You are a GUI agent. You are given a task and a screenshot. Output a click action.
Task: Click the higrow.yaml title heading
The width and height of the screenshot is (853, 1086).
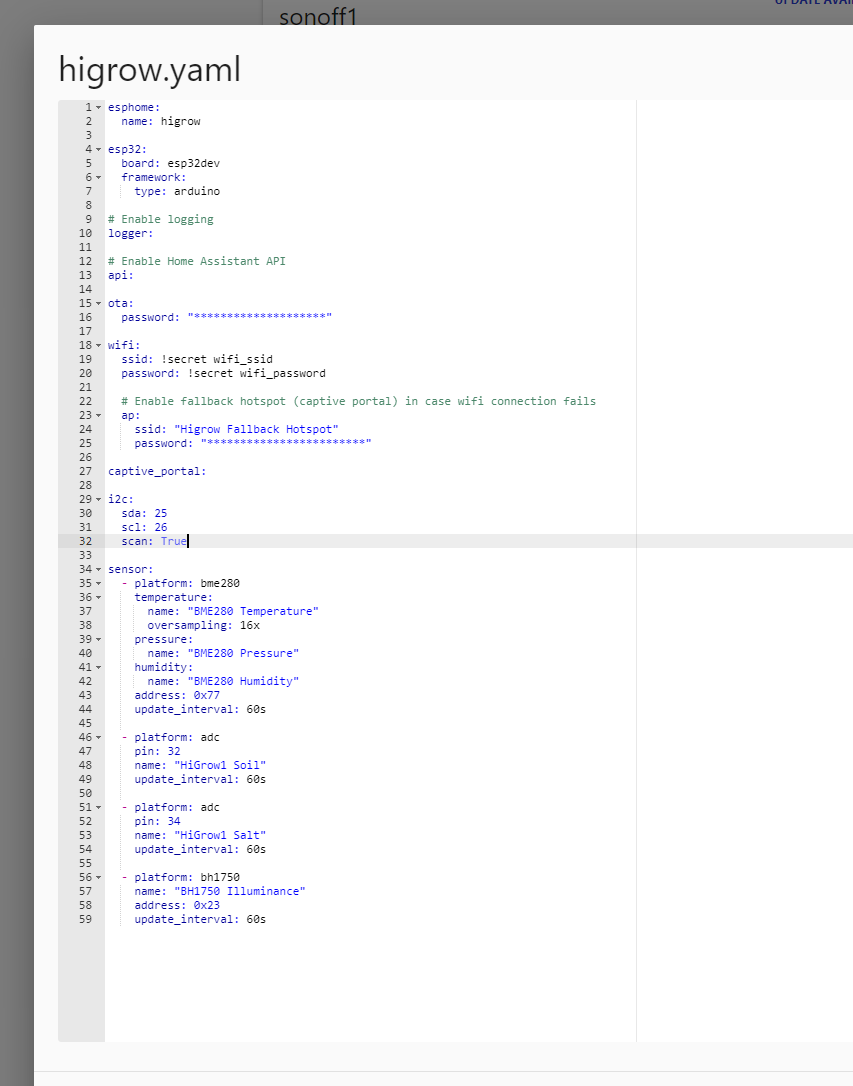(149, 70)
